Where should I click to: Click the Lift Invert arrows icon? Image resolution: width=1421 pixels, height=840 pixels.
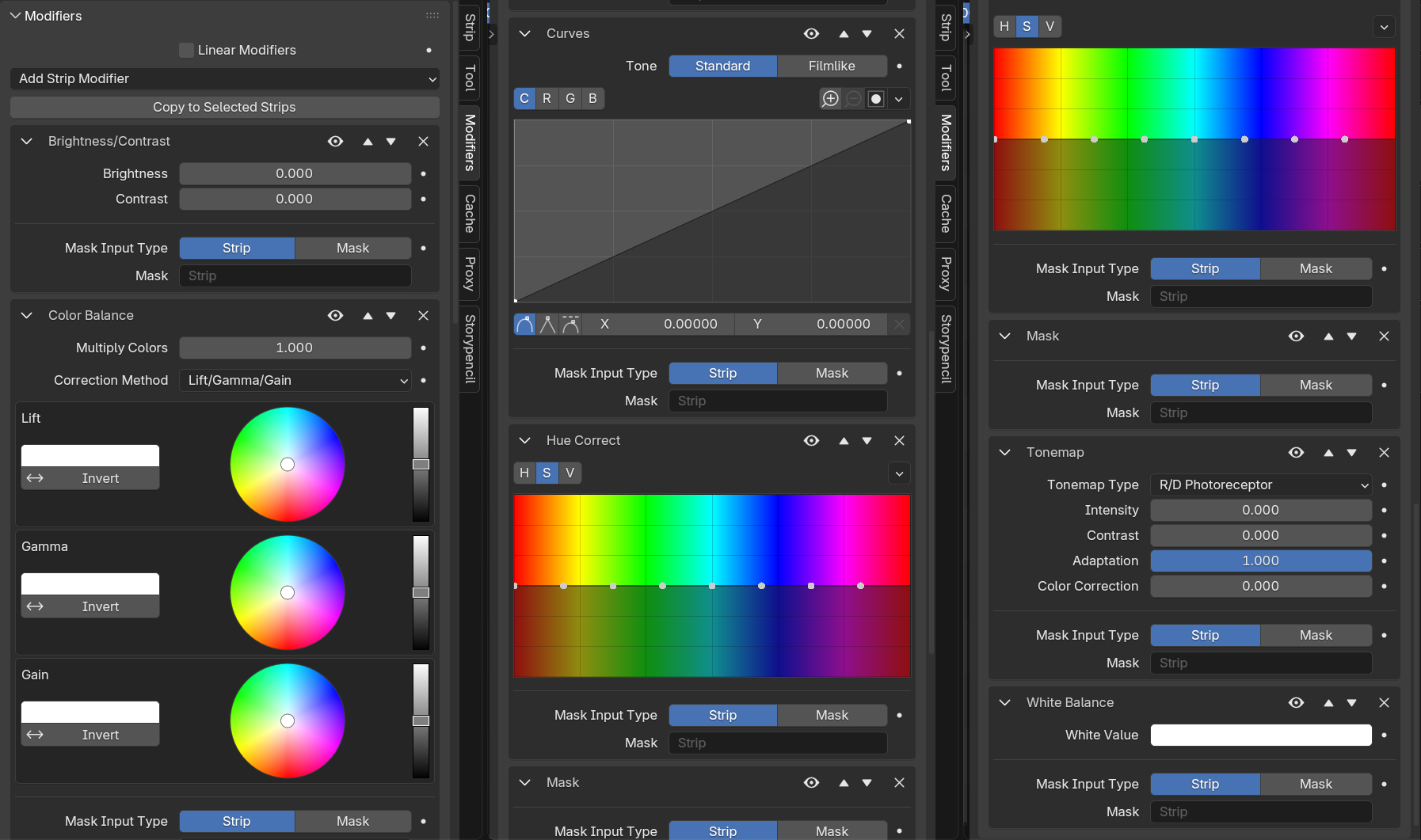pos(35,478)
